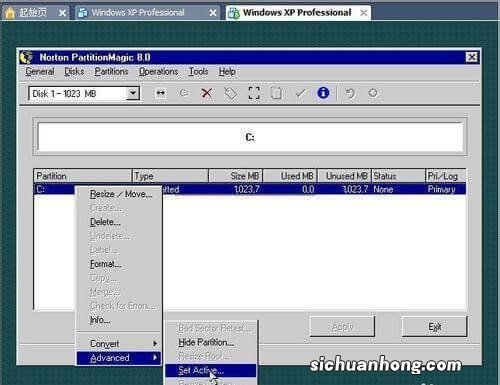
Task: Open the Help menu
Action: [x=227, y=72]
